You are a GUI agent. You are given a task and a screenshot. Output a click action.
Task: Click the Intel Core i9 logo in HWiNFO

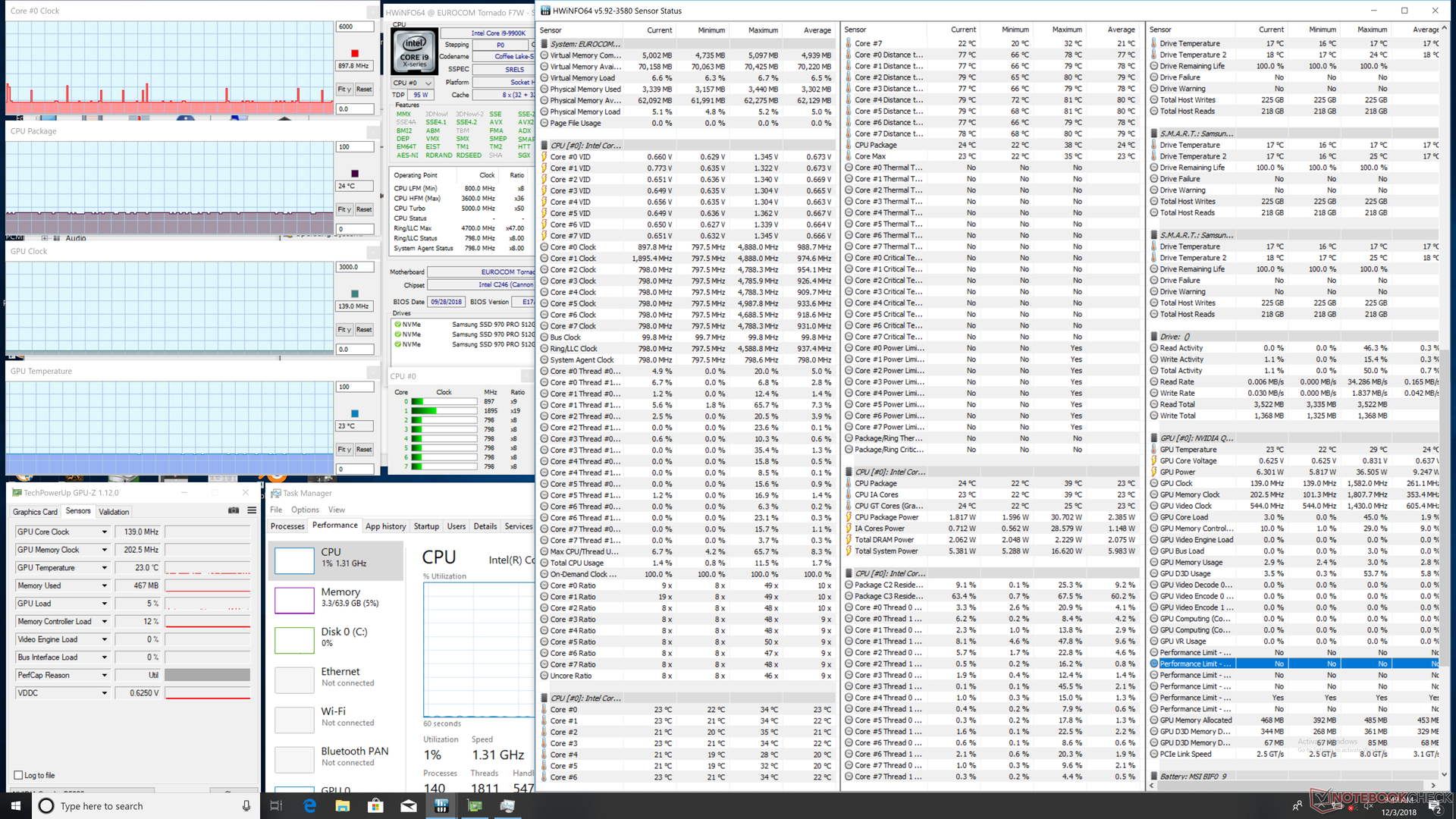click(414, 52)
